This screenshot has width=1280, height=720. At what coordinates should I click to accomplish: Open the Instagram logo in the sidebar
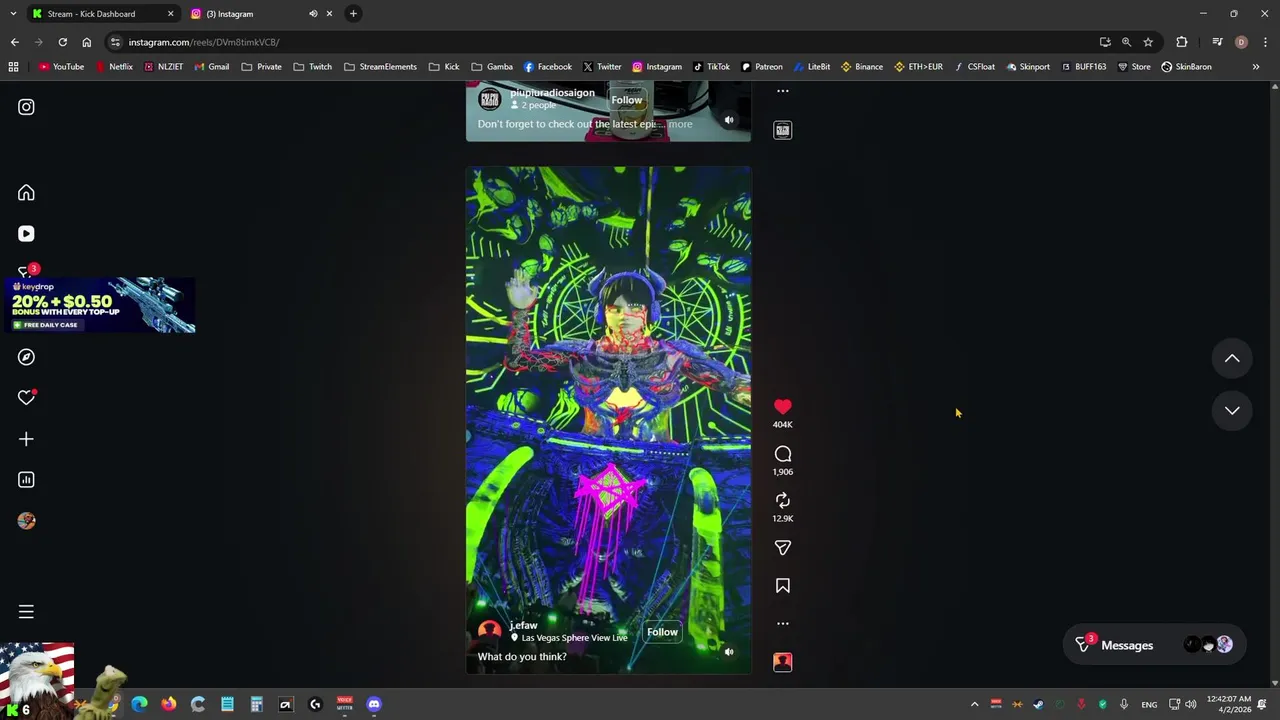26,107
